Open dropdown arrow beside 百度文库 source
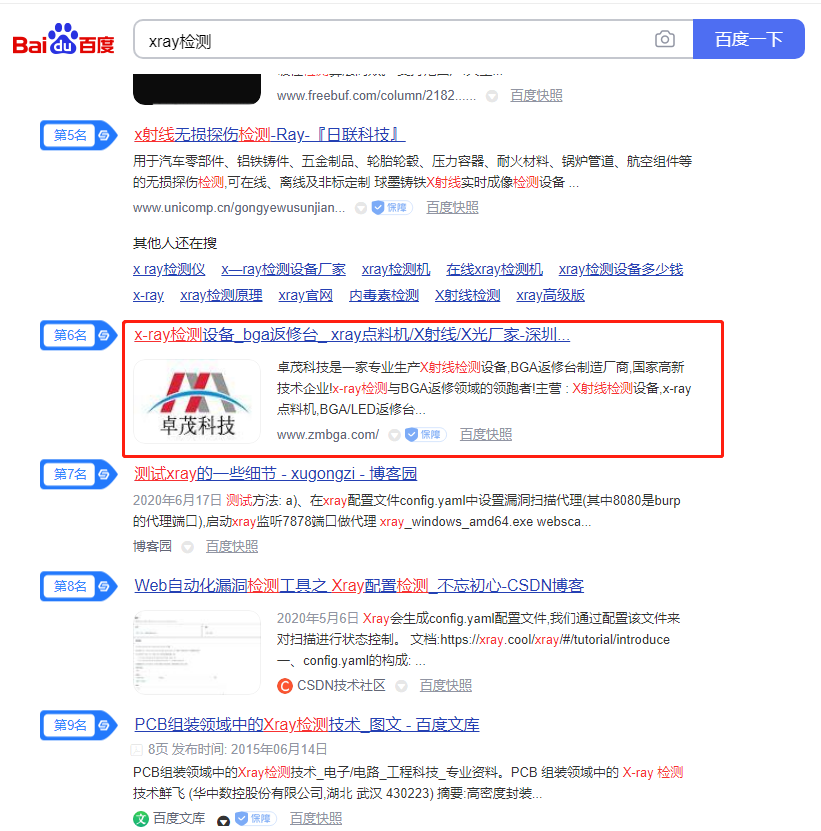Screen dimensions: 821x831 (224, 820)
